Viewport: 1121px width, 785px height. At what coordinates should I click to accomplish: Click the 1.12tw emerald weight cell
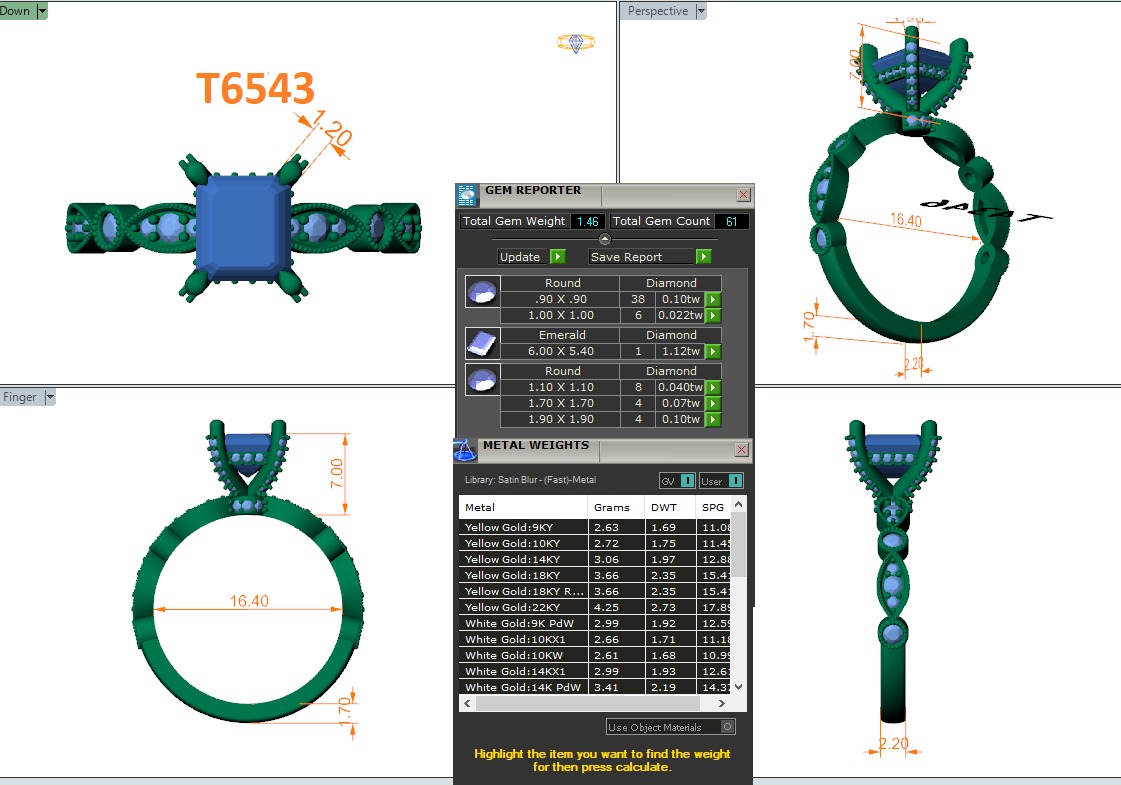(680, 351)
